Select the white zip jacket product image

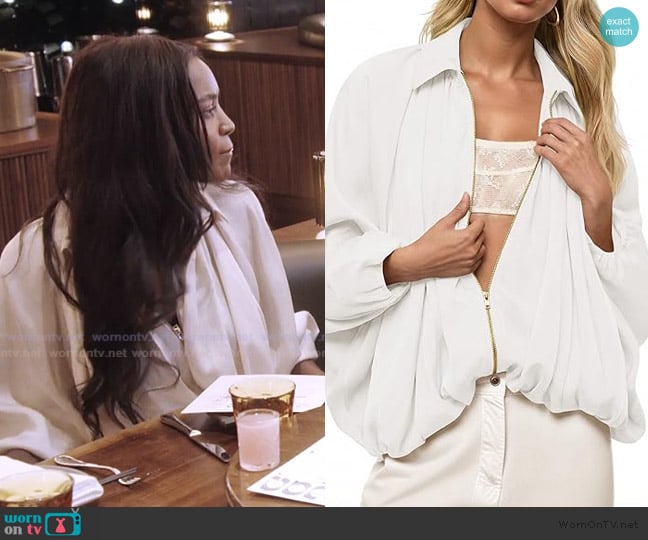click(x=486, y=253)
